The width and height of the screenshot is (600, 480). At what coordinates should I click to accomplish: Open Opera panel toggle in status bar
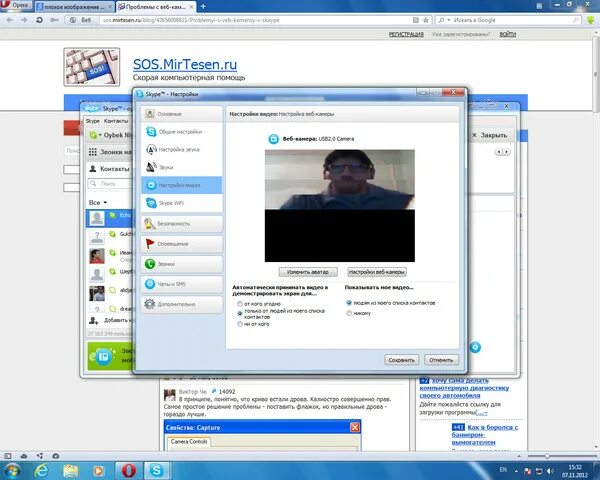click(8, 456)
